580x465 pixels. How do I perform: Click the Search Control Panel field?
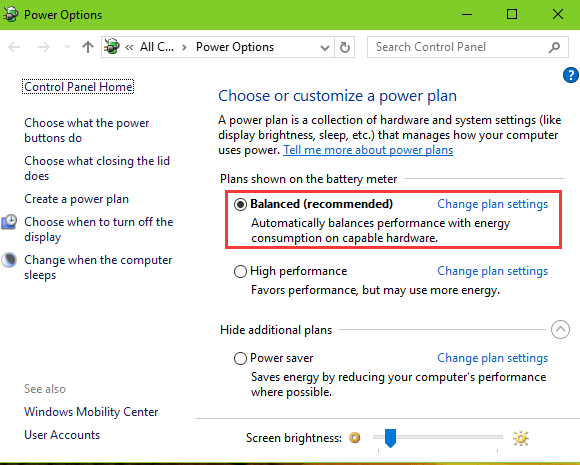coord(468,47)
